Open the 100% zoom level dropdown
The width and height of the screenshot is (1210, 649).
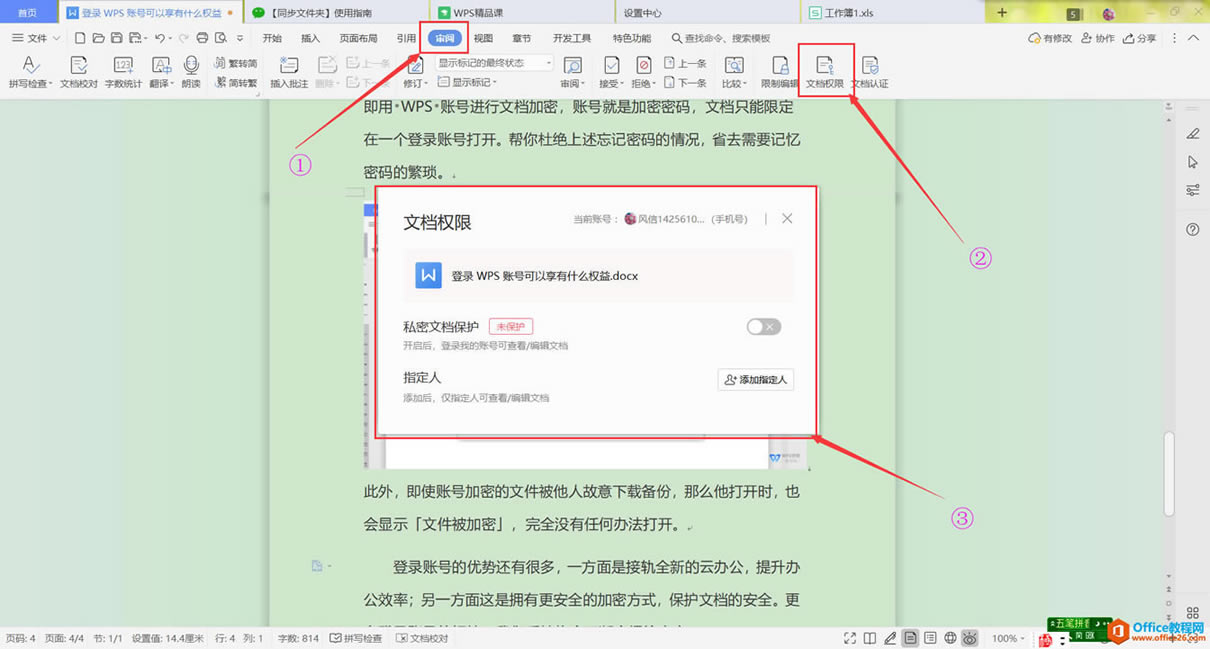tap(1011, 638)
